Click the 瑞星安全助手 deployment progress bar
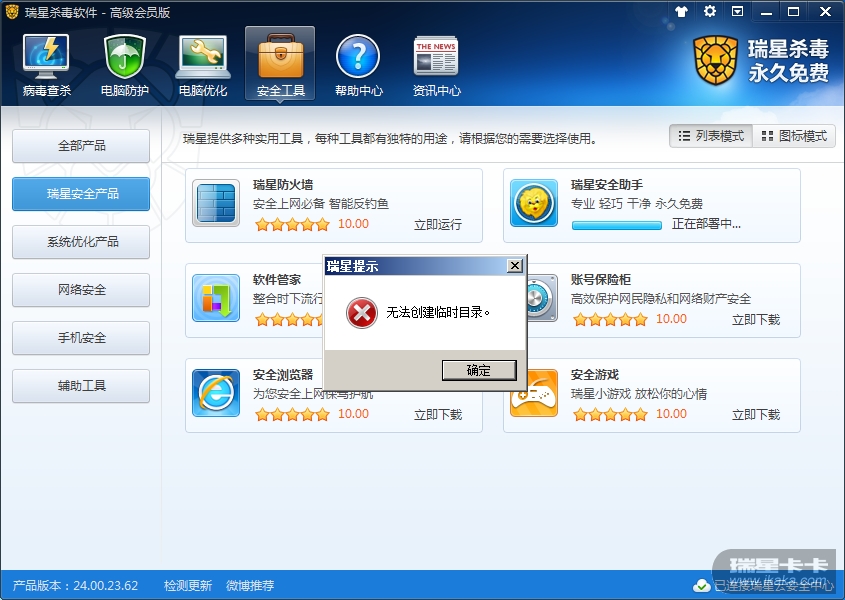The height and width of the screenshot is (600, 845). [x=617, y=225]
